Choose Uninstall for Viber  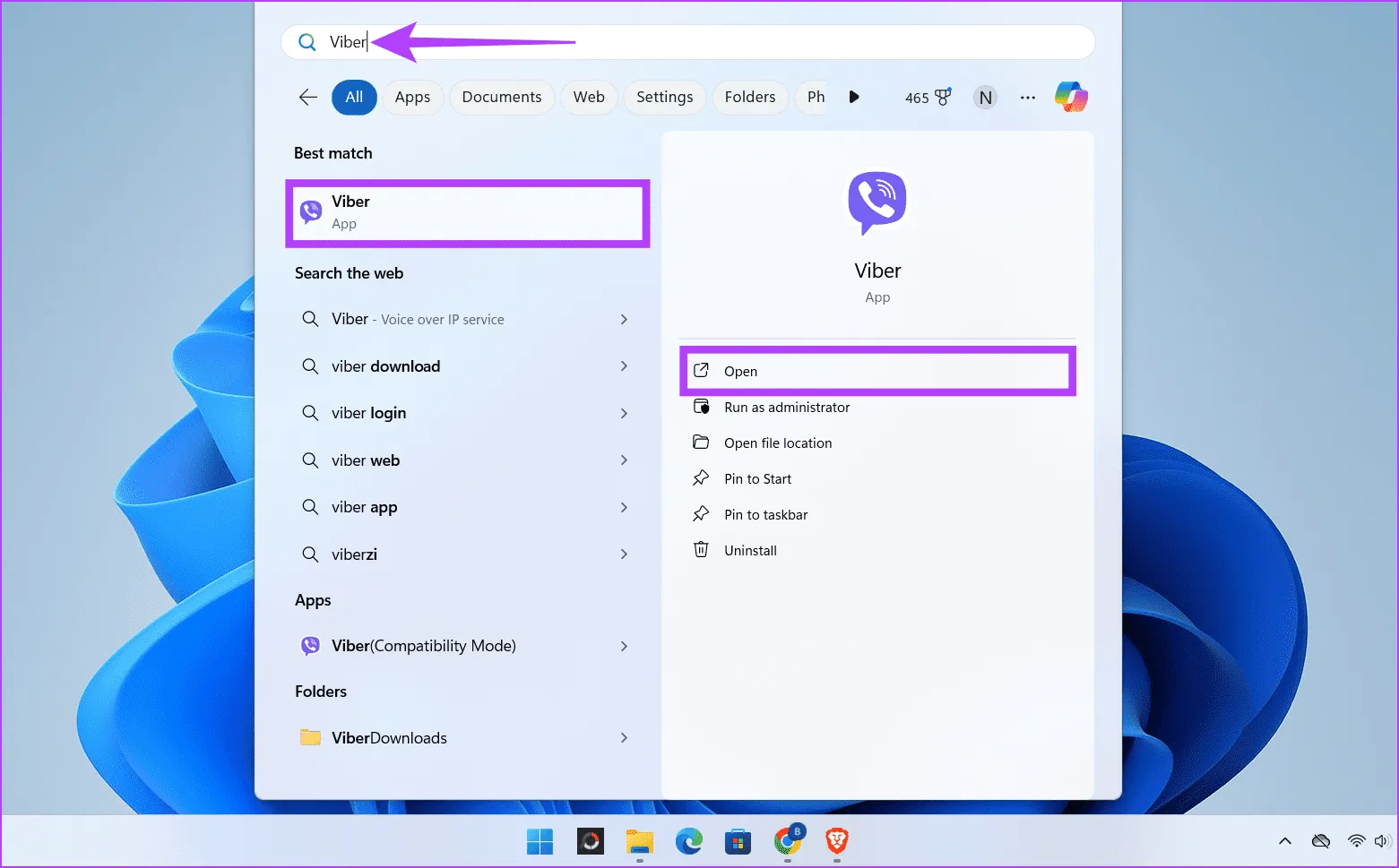coord(750,549)
